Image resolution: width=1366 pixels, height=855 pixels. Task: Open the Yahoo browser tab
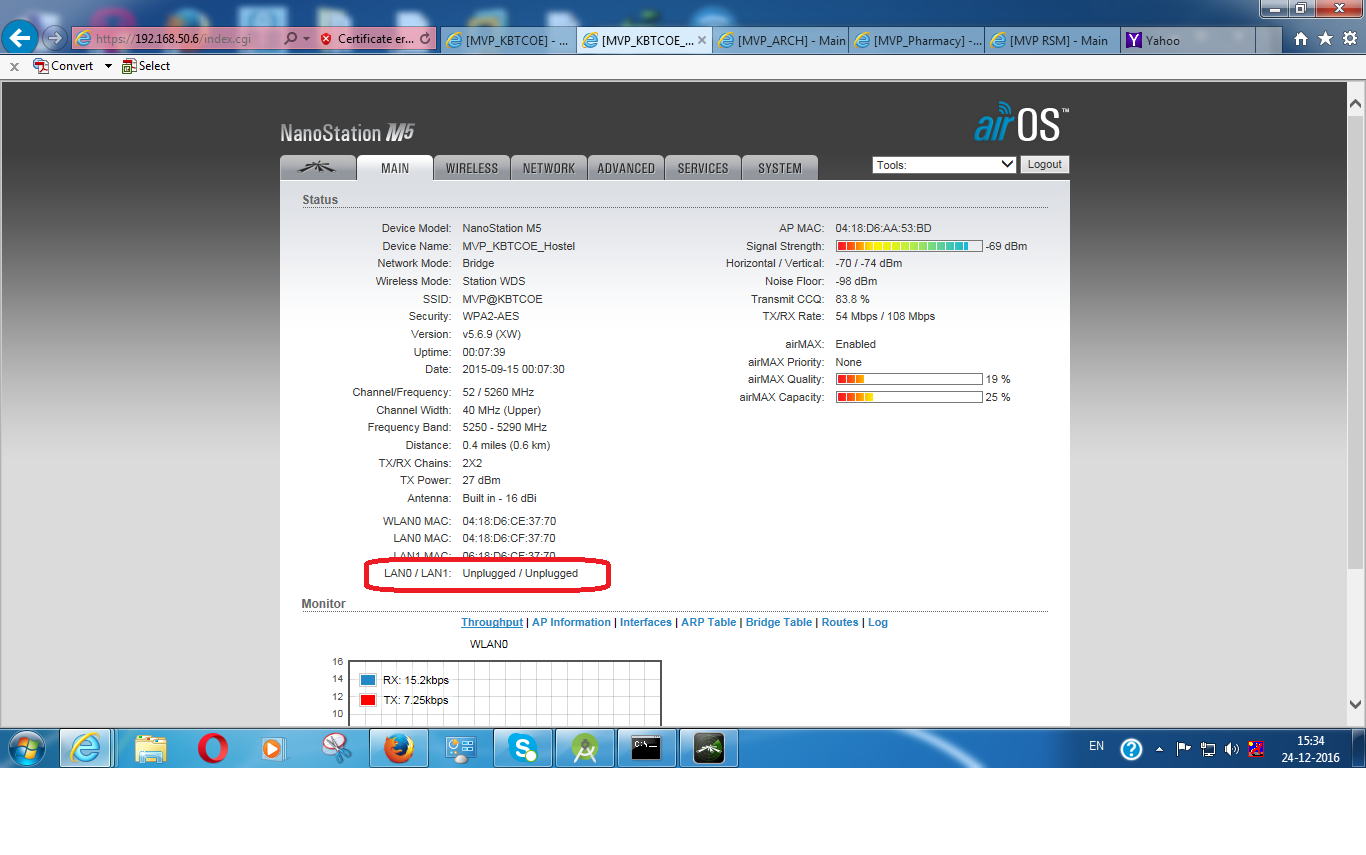1162,40
